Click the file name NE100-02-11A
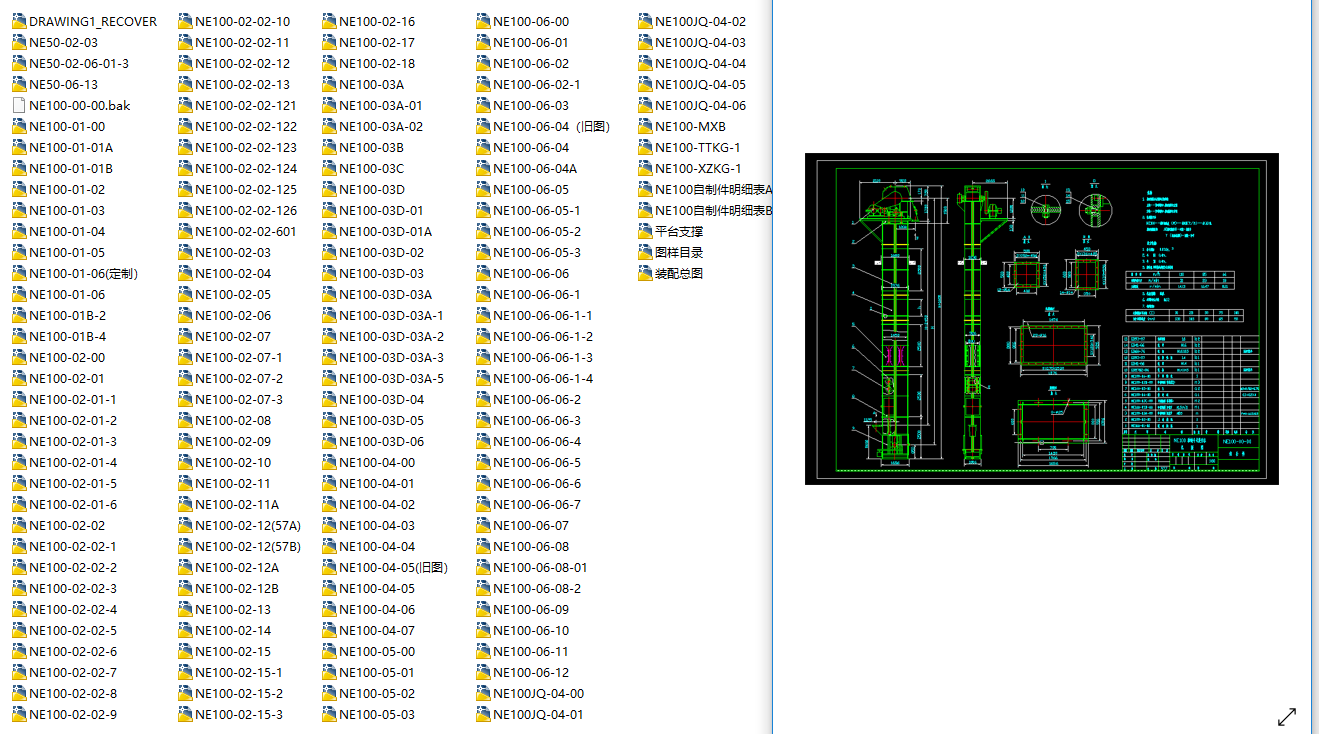 [237, 504]
